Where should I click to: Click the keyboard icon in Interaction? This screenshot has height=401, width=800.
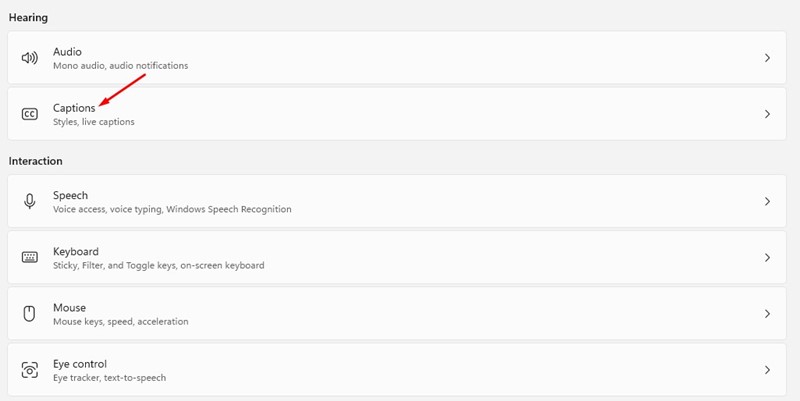pyautogui.click(x=30, y=257)
